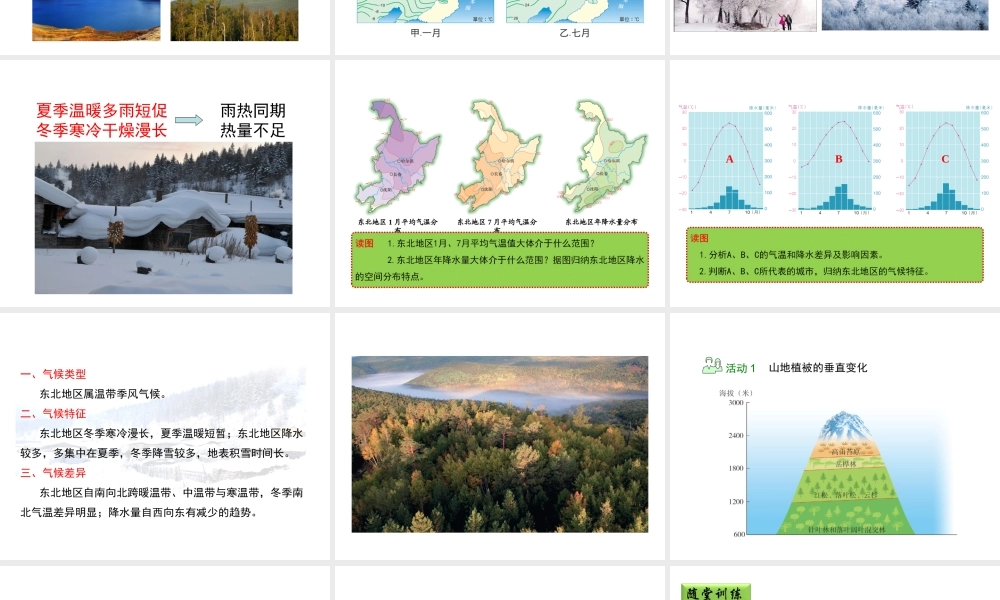
Task: Click caption 东北地区1月平均气温分布
Action: [x=398, y=224]
